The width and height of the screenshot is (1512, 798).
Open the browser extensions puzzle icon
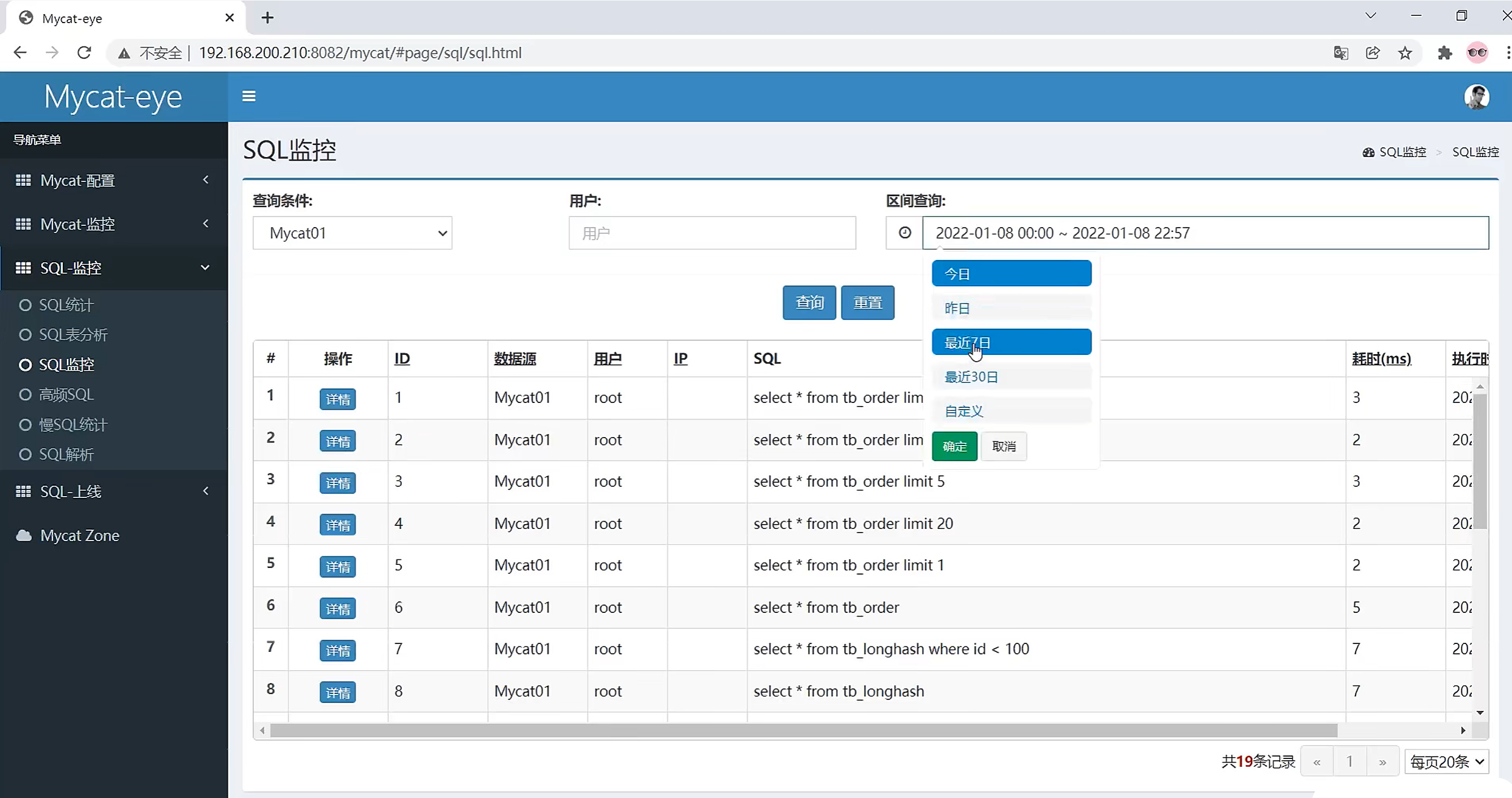(x=1444, y=53)
